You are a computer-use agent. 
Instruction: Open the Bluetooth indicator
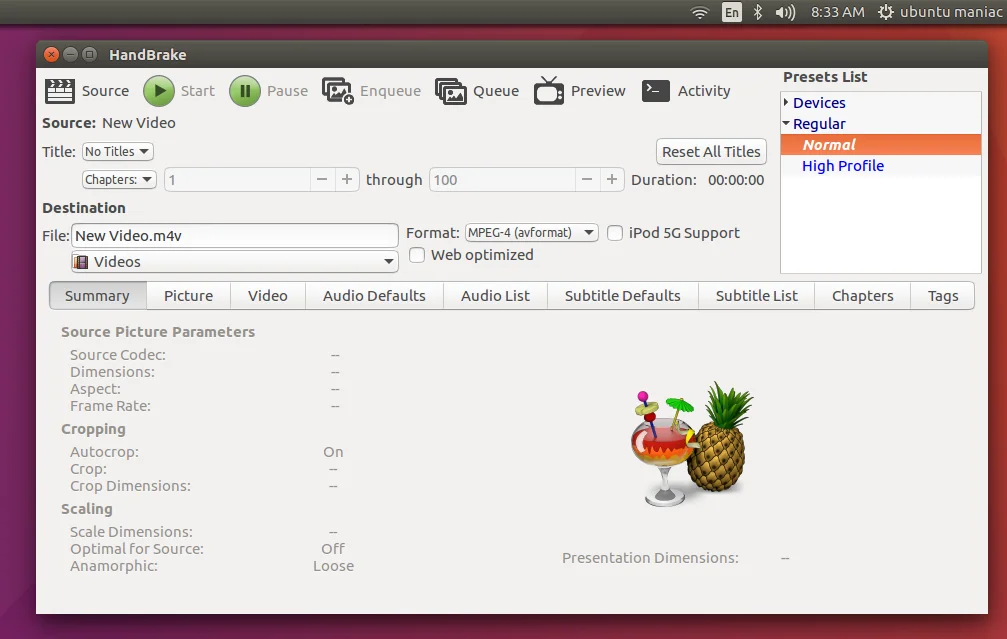[758, 12]
